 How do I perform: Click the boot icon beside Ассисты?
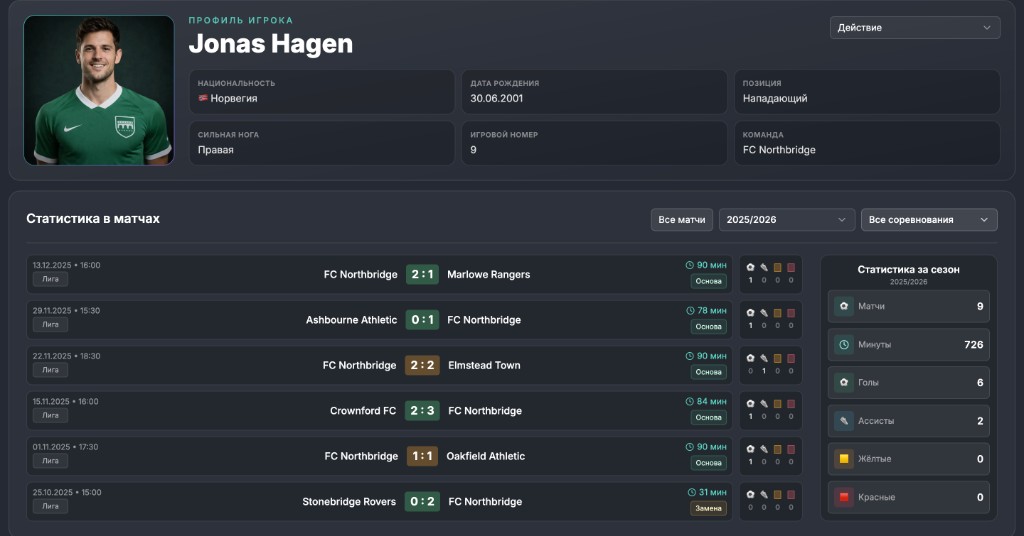coord(844,421)
